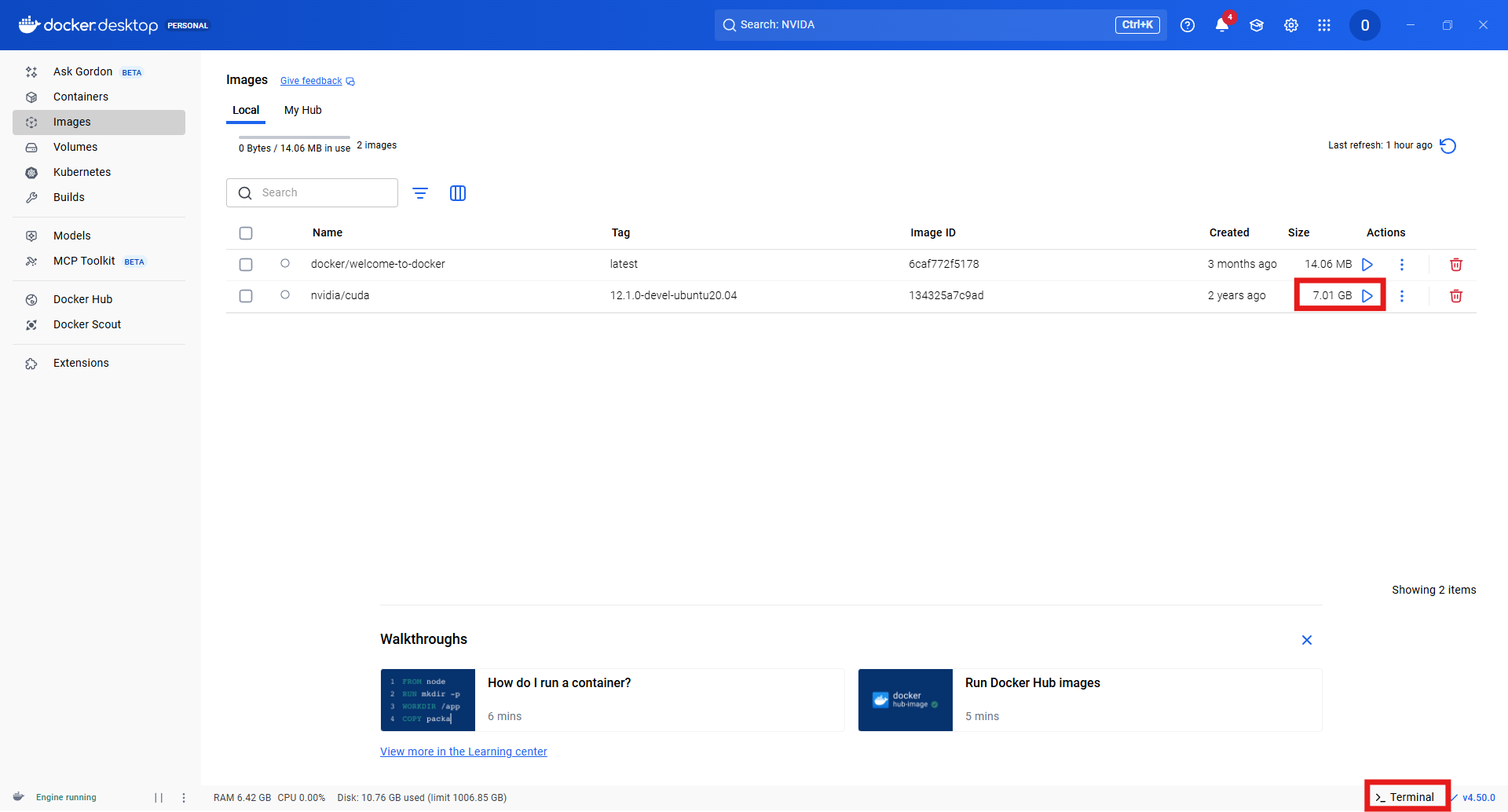Open Docker Scout in the sidebar
This screenshot has height=812, width=1508.
99,324
